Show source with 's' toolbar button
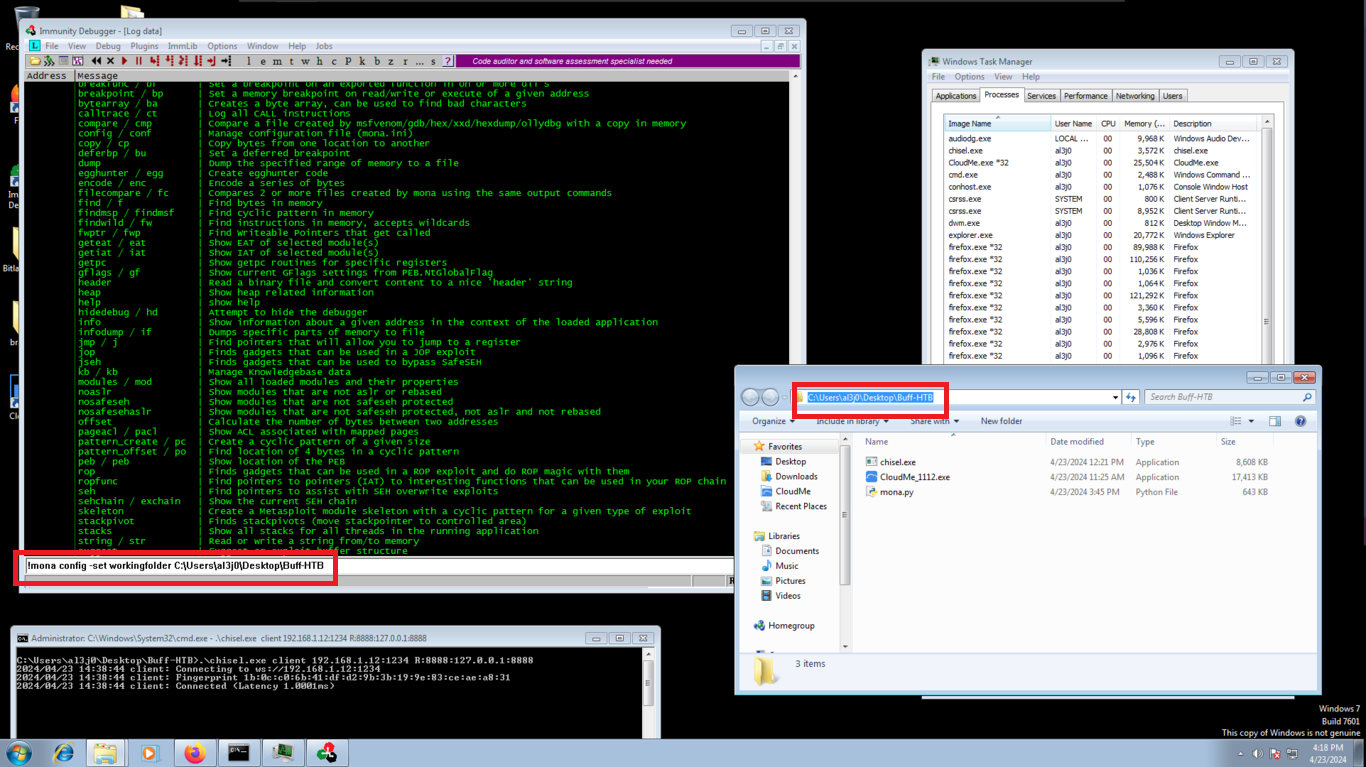 [x=433, y=61]
